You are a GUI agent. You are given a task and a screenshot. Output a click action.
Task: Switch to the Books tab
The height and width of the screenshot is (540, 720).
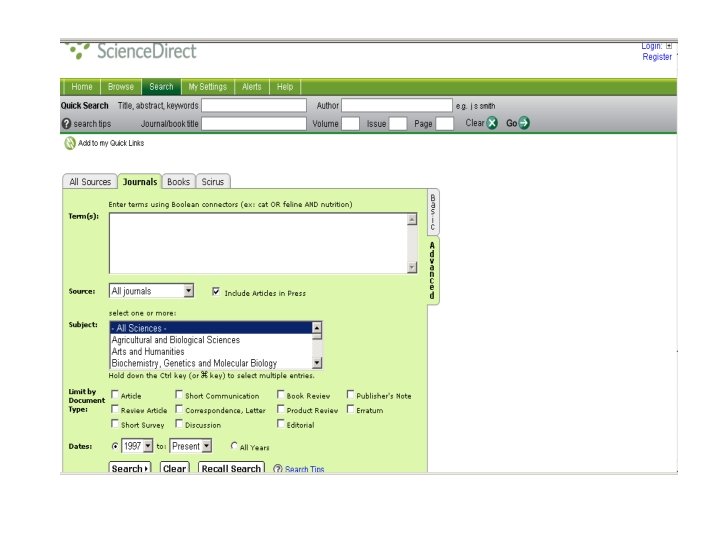tap(179, 182)
